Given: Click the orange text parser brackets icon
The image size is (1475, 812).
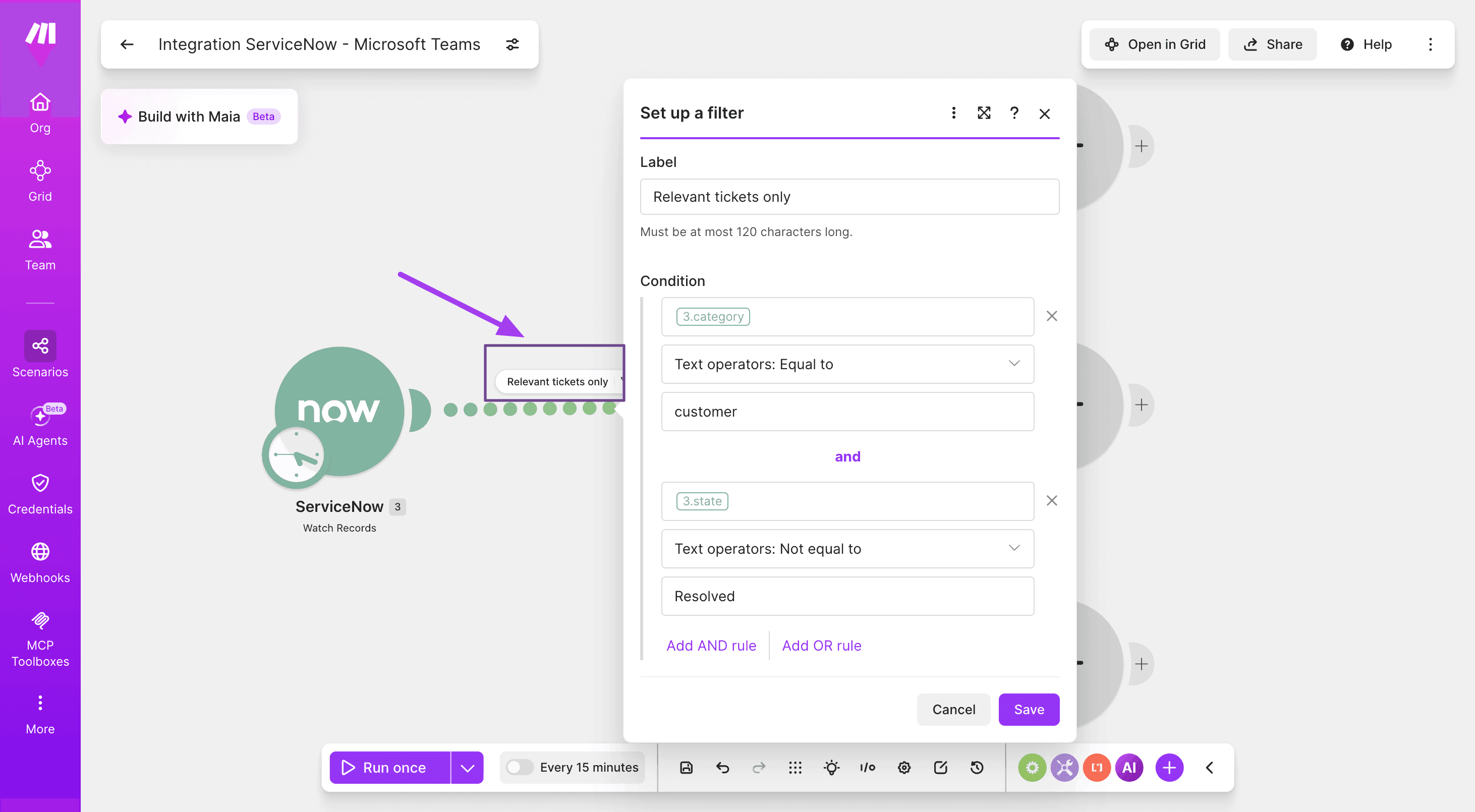Looking at the screenshot, I should 1097,767.
